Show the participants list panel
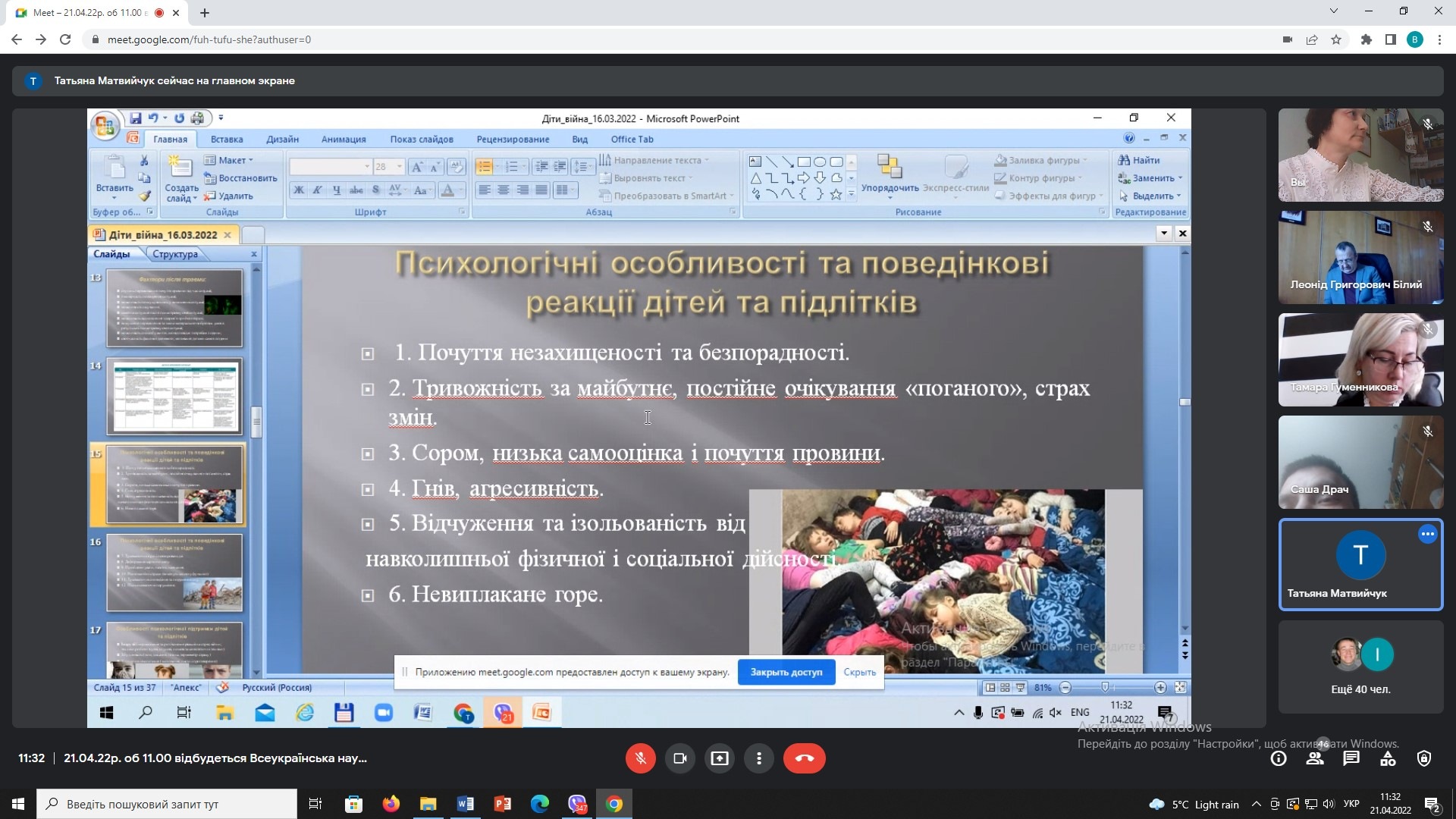The width and height of the screenshot is (1456, 819). [x=1315, y=758]
